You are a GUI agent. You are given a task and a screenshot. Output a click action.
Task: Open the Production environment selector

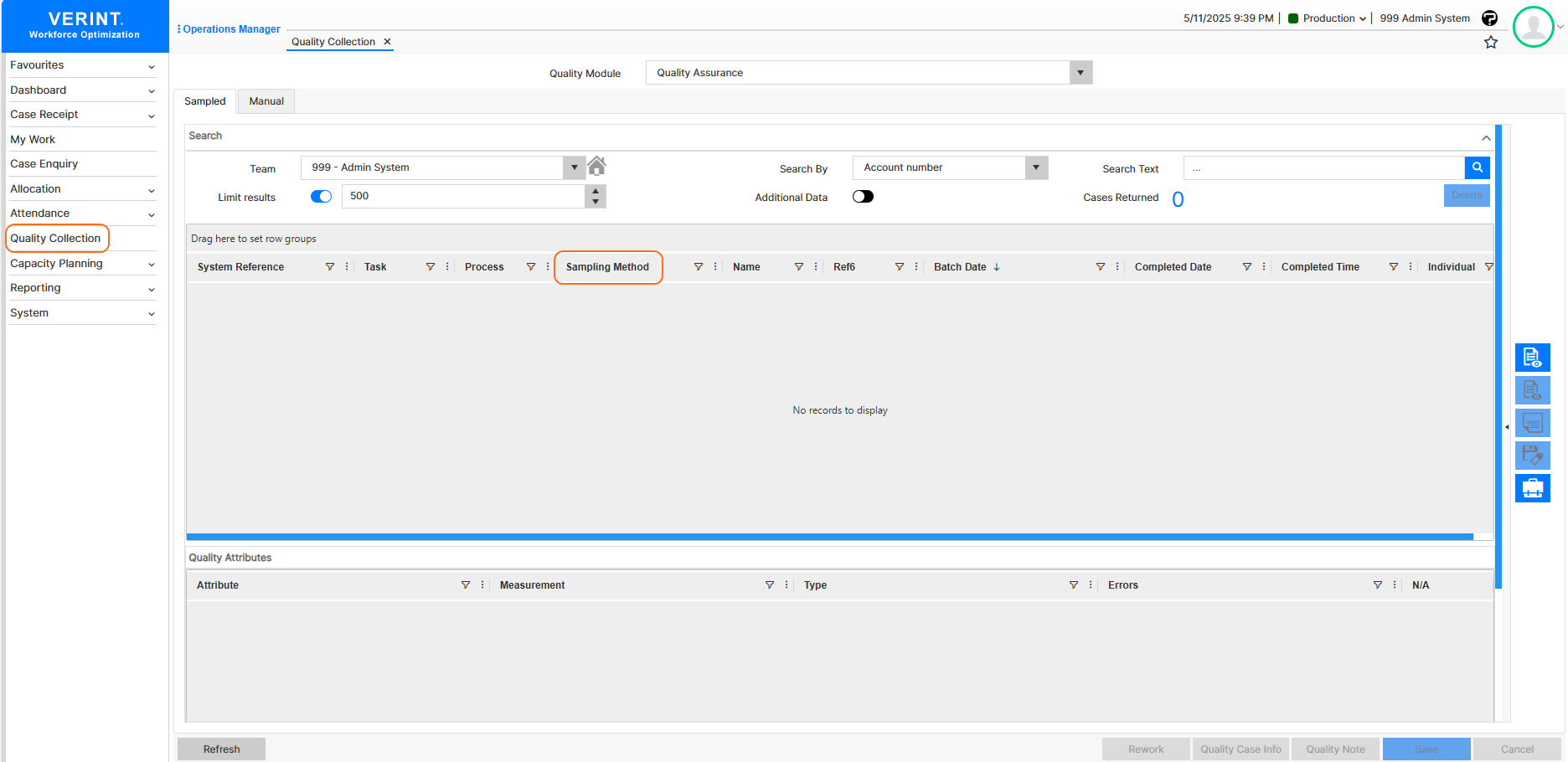click(1328, 18)
